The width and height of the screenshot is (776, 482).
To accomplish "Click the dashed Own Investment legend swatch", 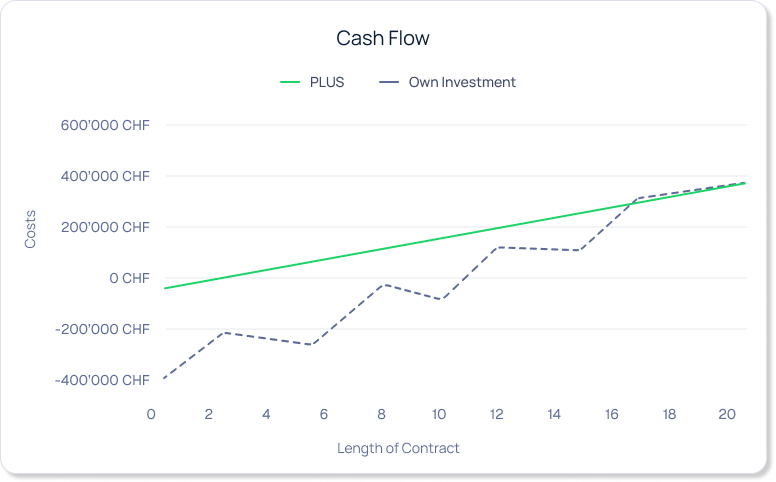I will point(389,82).
